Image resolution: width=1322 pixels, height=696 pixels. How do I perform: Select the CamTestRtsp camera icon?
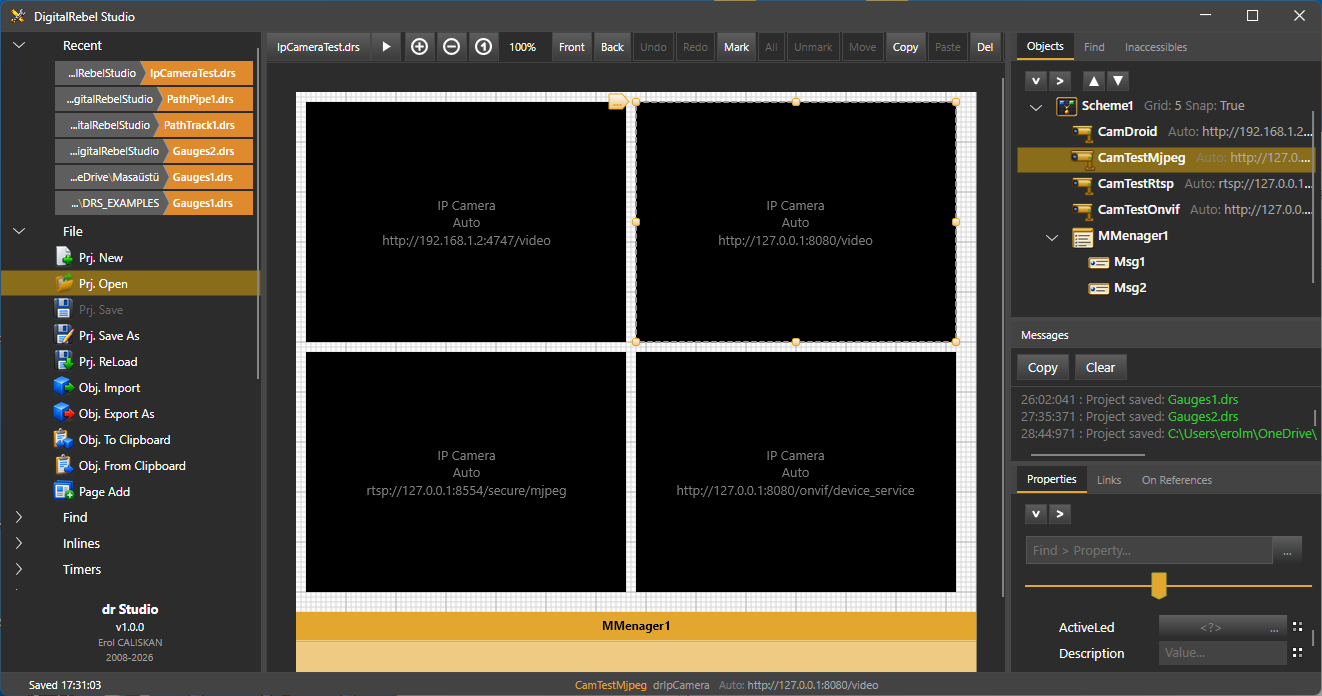pyautogui.click(x=1082, y=184)
